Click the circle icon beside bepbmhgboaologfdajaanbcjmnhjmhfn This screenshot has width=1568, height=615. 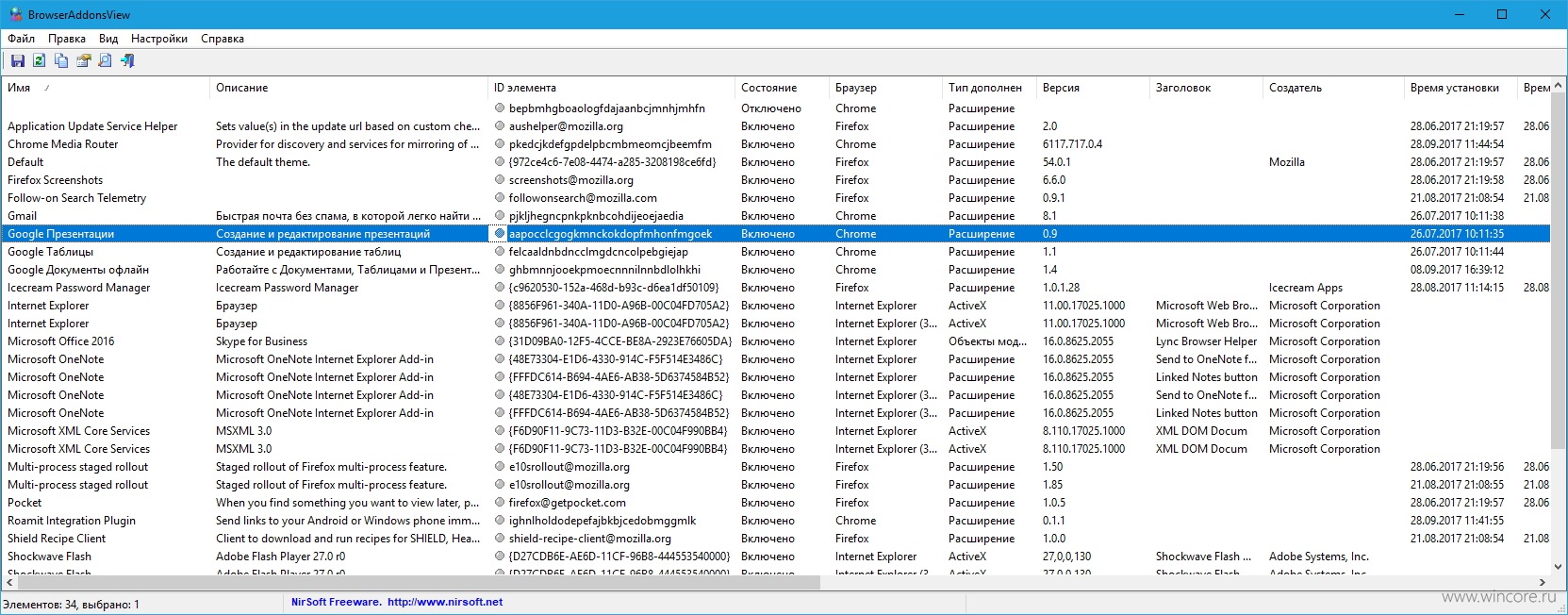click(500, 108)
